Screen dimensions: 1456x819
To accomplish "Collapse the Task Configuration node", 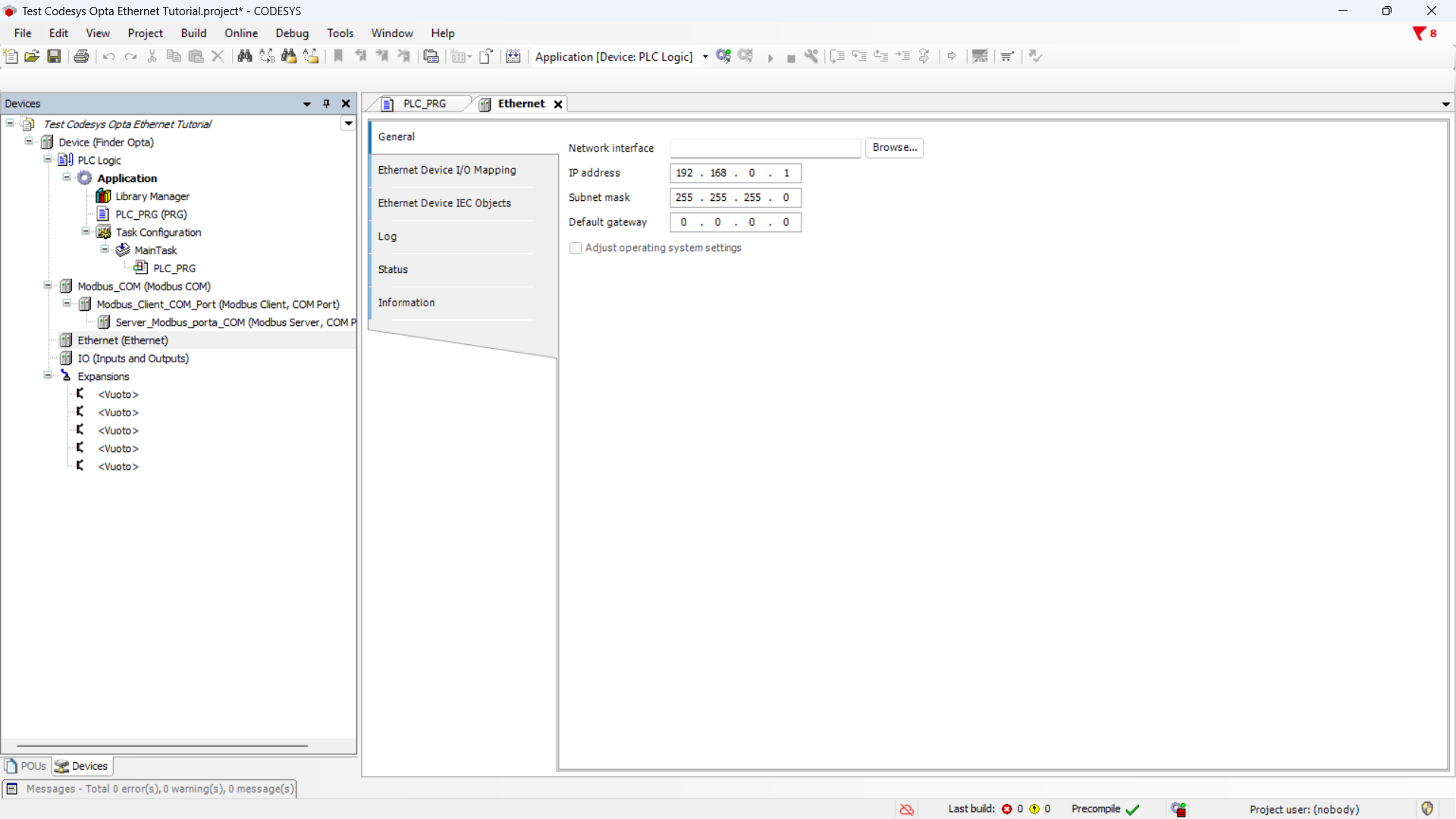I will tap(86, 231).
